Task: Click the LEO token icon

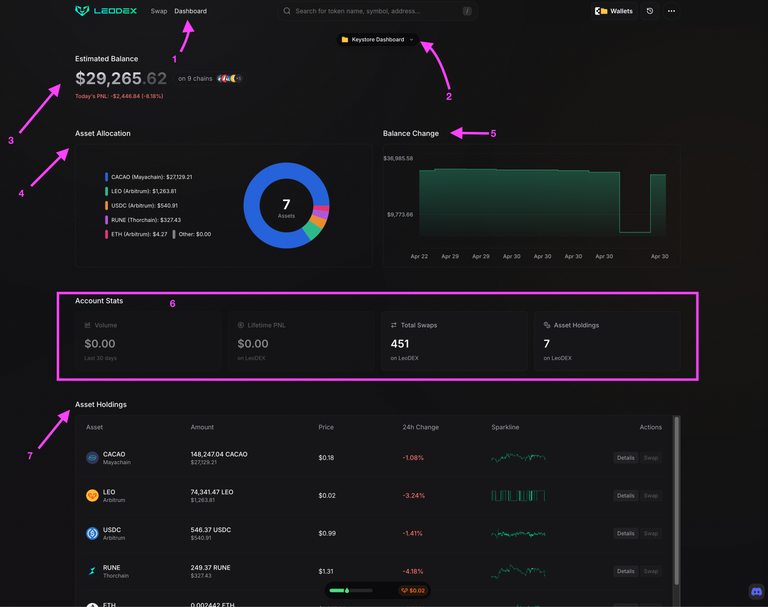Action: (x=92, y=495)
